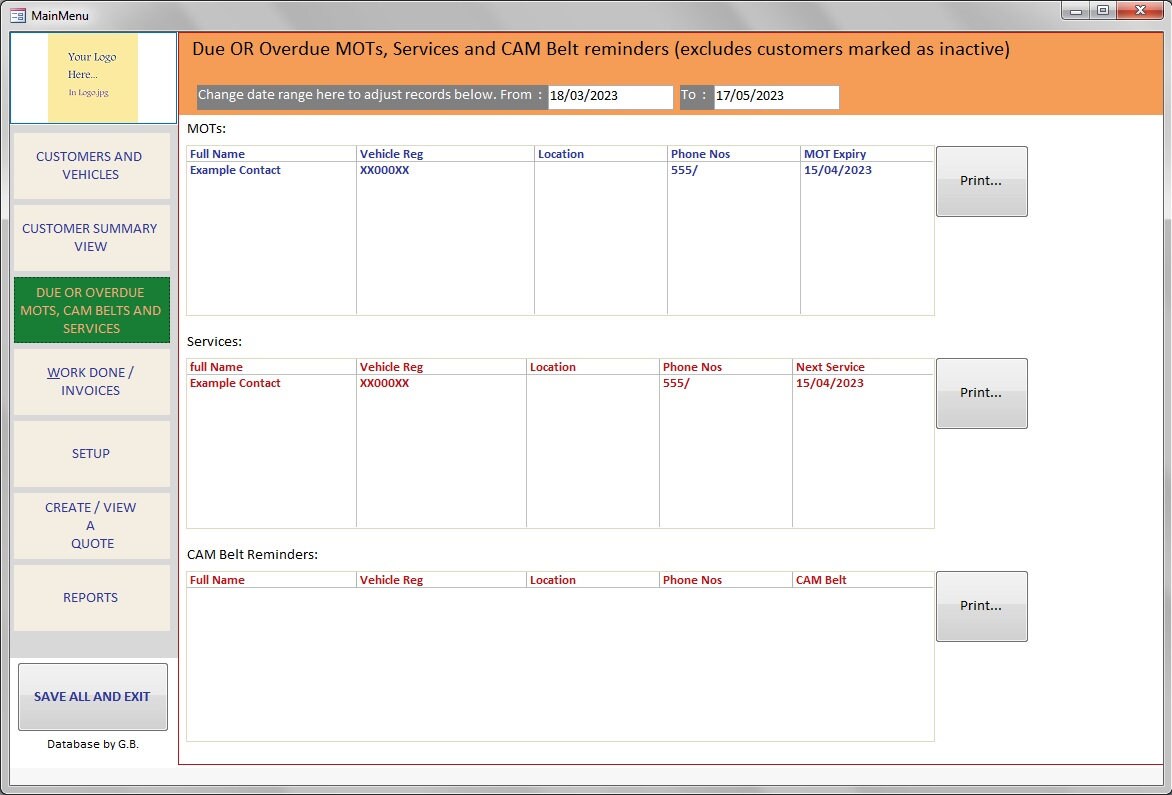Image resolution: width=1172 pixels, height=795 pixels.
Task: Print the Services list
Action: (981, 392)
